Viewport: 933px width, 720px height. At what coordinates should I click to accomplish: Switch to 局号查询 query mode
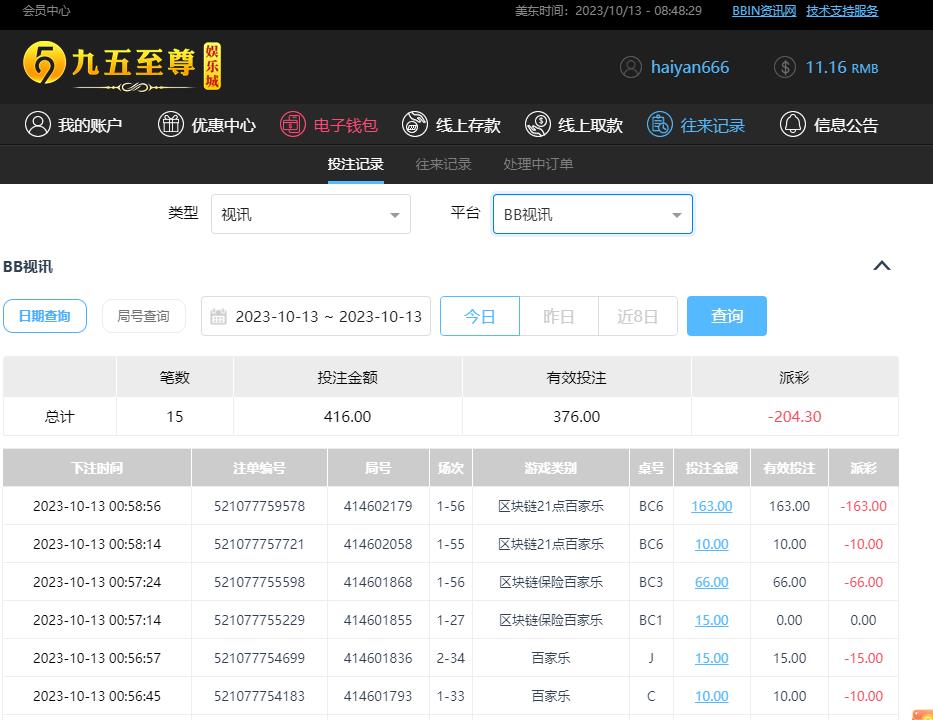tap(144, 316)
